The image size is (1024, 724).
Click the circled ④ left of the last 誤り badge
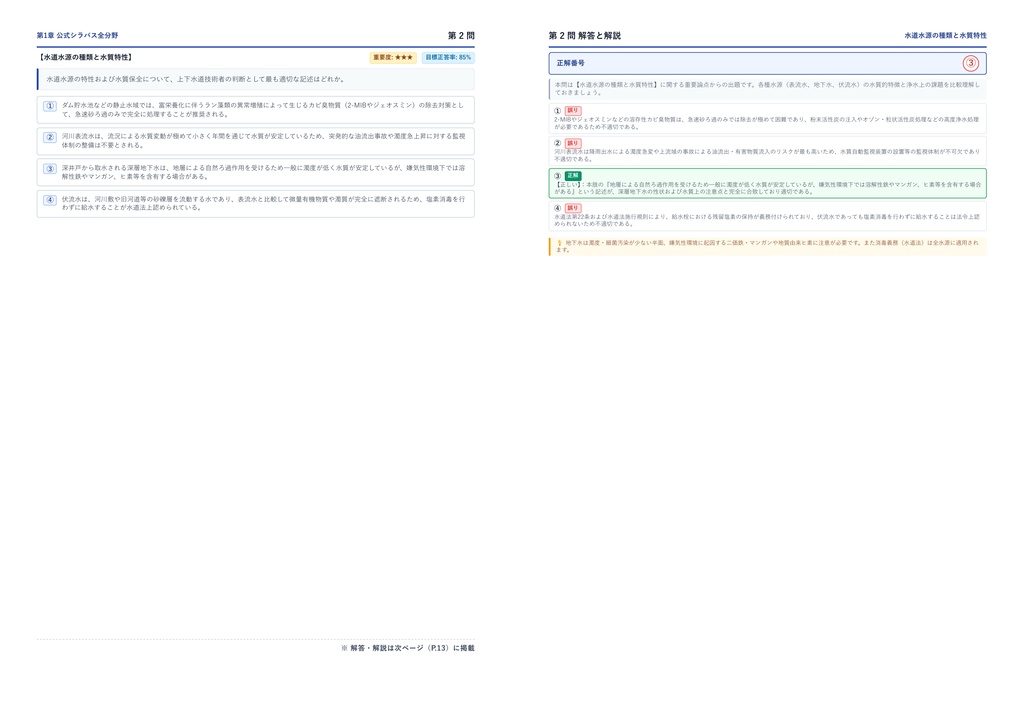point(558,208)
